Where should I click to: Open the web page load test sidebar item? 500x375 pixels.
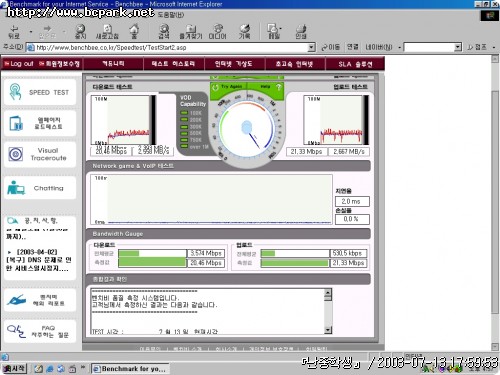pyautogui.click(x=40, y=123)
